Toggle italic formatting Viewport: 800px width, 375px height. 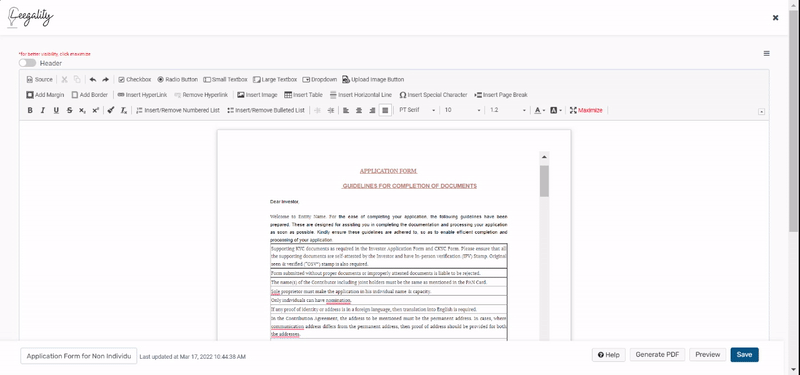[x=43, y=110]
